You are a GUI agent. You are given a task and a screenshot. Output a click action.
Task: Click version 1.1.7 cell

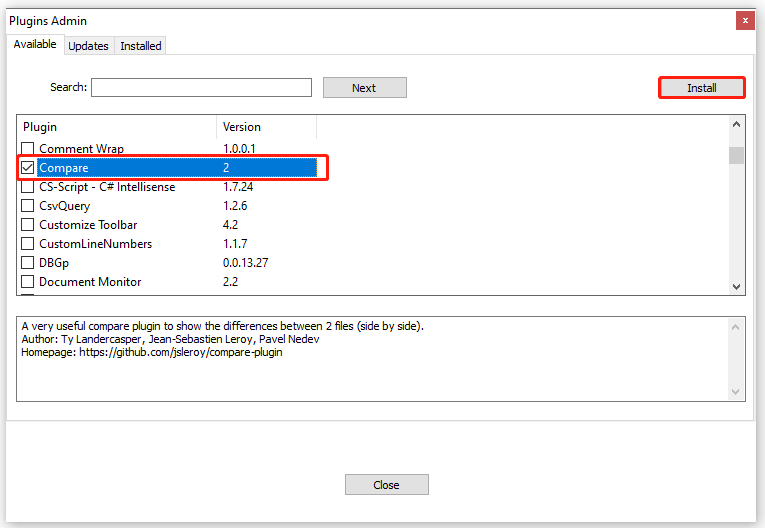235,244
